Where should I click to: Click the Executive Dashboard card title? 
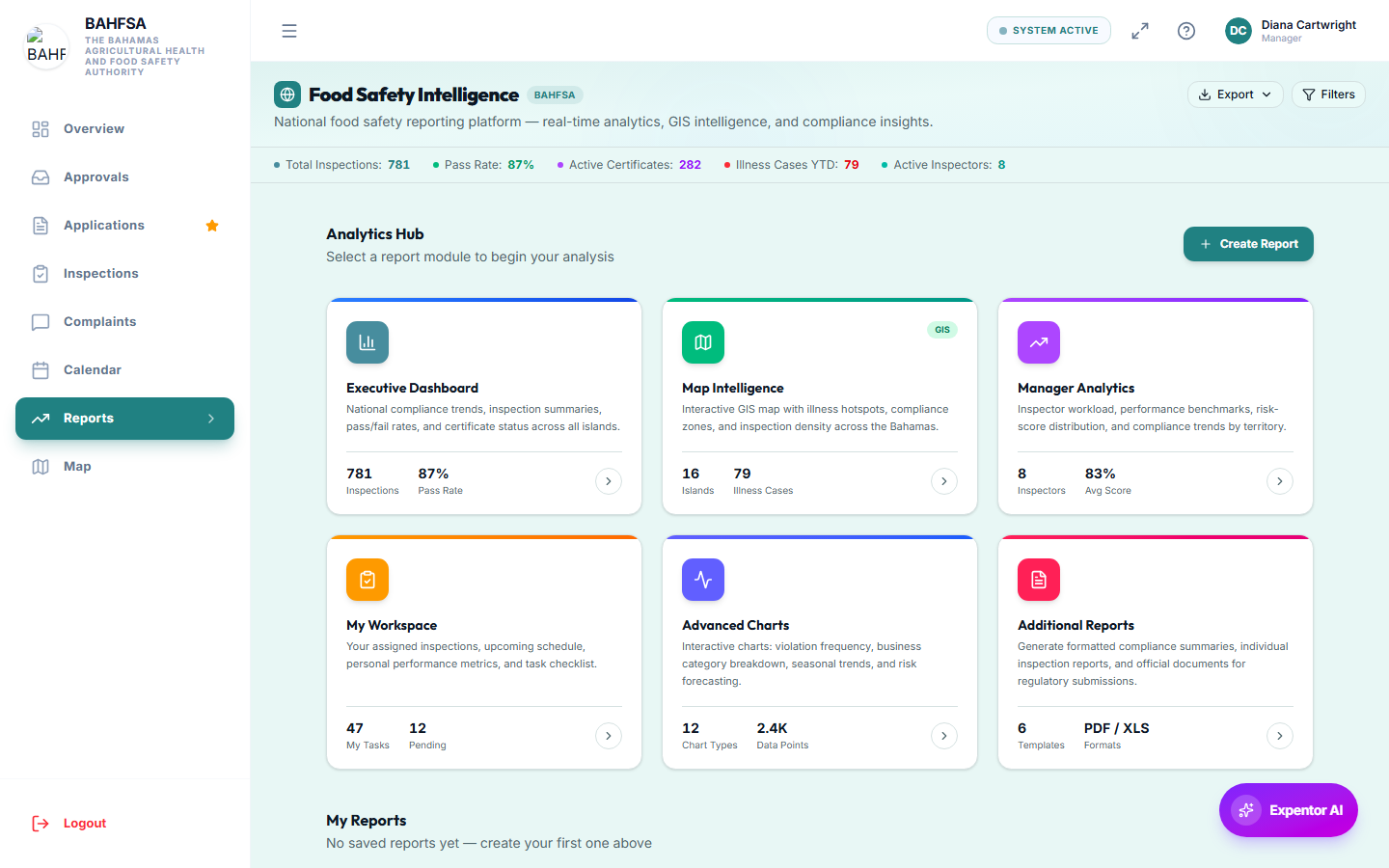pos(412,388)
